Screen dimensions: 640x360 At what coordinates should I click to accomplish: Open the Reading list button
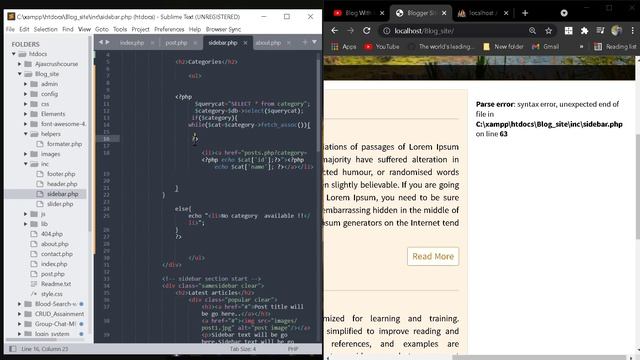coord(615,47)
